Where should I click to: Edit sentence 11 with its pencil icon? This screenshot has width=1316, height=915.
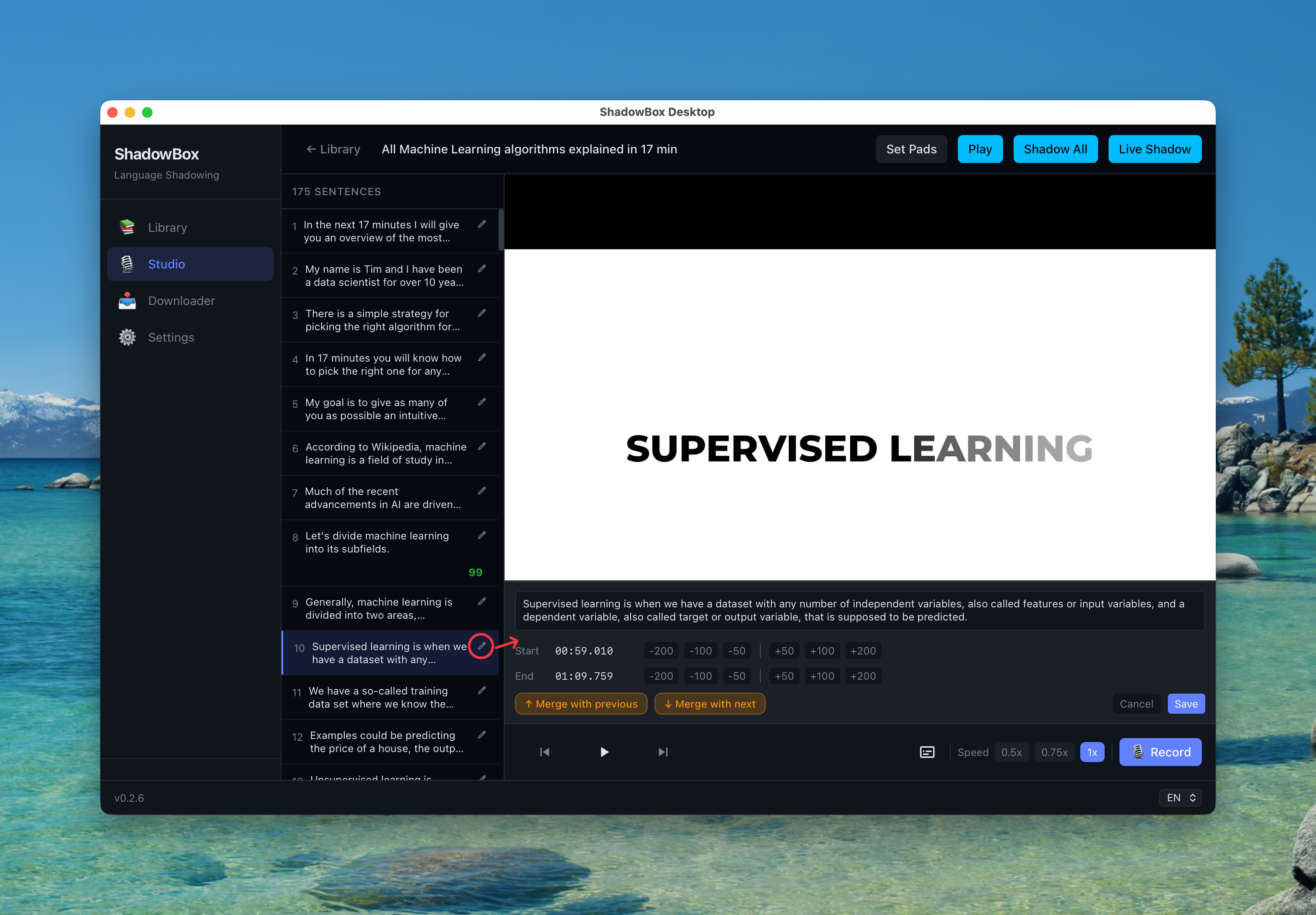[x=482, y=691]
